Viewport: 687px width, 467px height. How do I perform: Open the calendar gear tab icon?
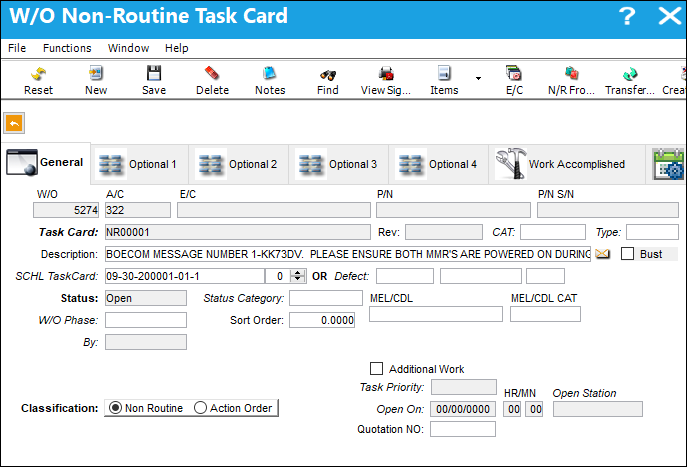[x=668, y=164]
